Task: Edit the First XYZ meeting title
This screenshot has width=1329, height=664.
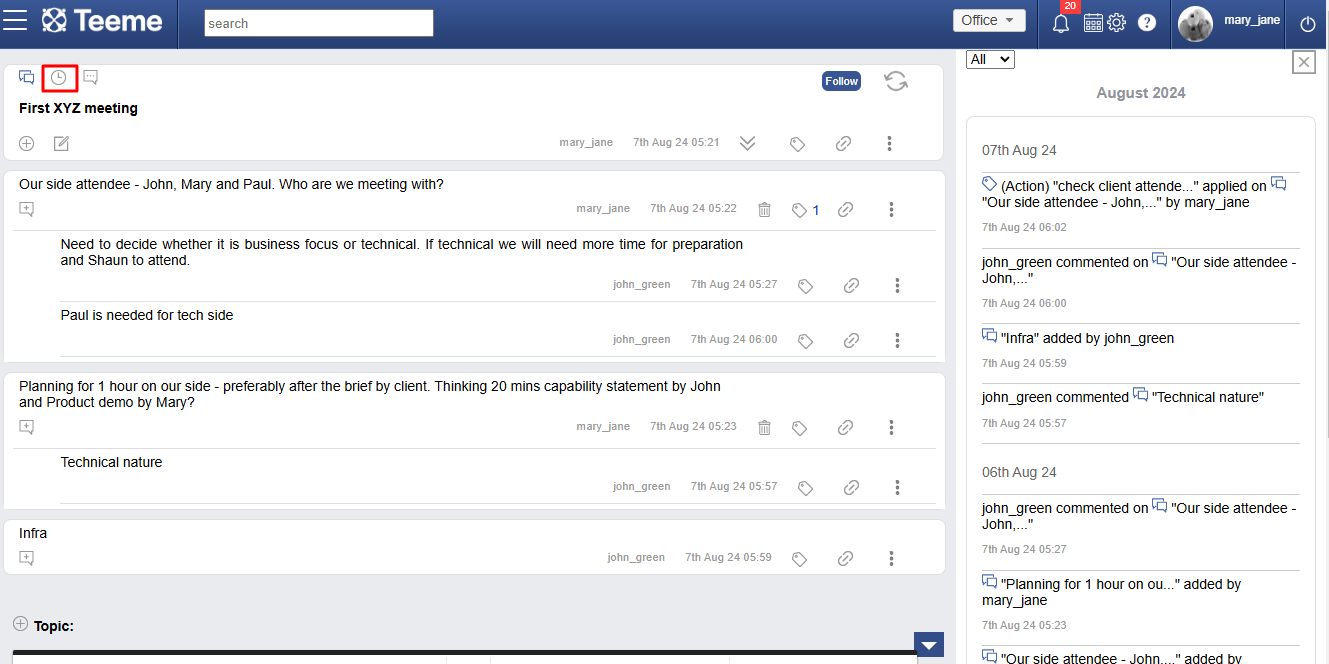Action: [x=61, y=143]
